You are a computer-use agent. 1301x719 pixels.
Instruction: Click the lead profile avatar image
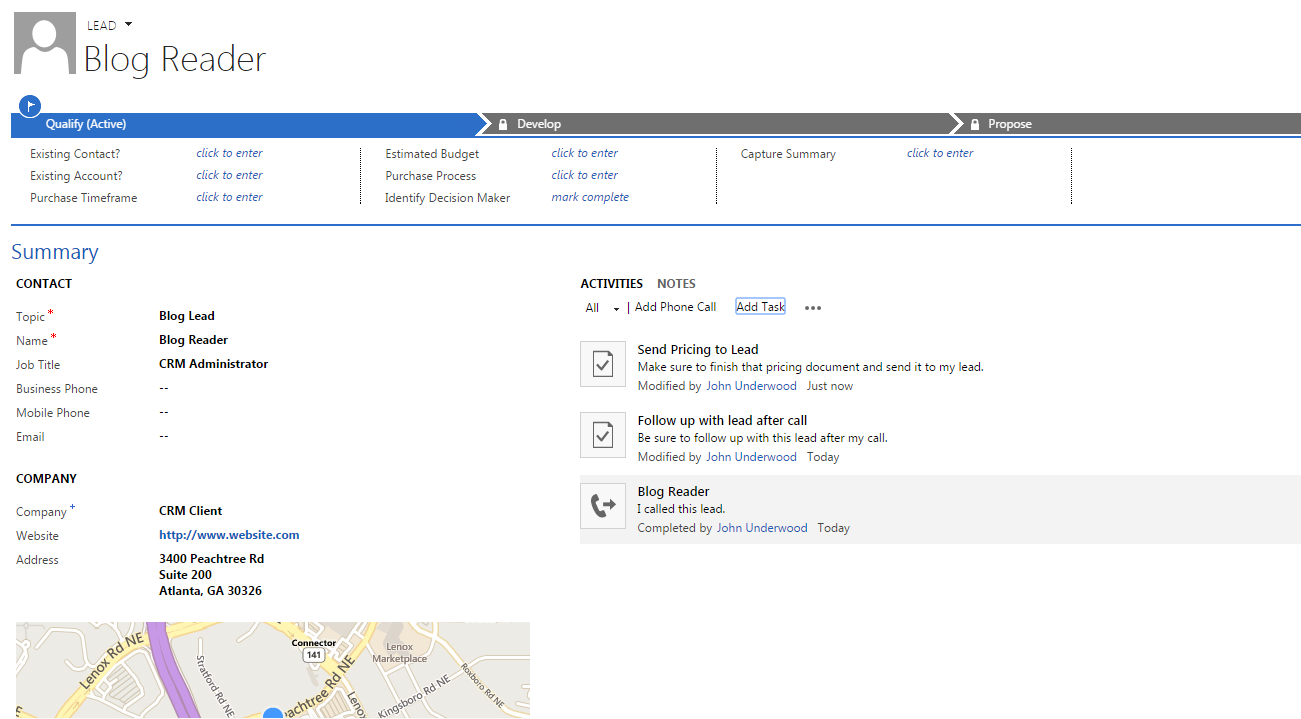coord(45,44)
